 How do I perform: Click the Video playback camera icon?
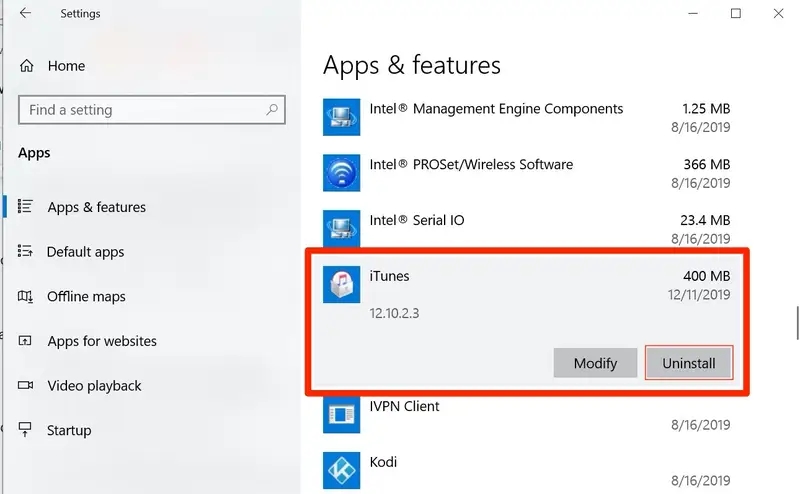pyautogui.click(x=26, y=385)
